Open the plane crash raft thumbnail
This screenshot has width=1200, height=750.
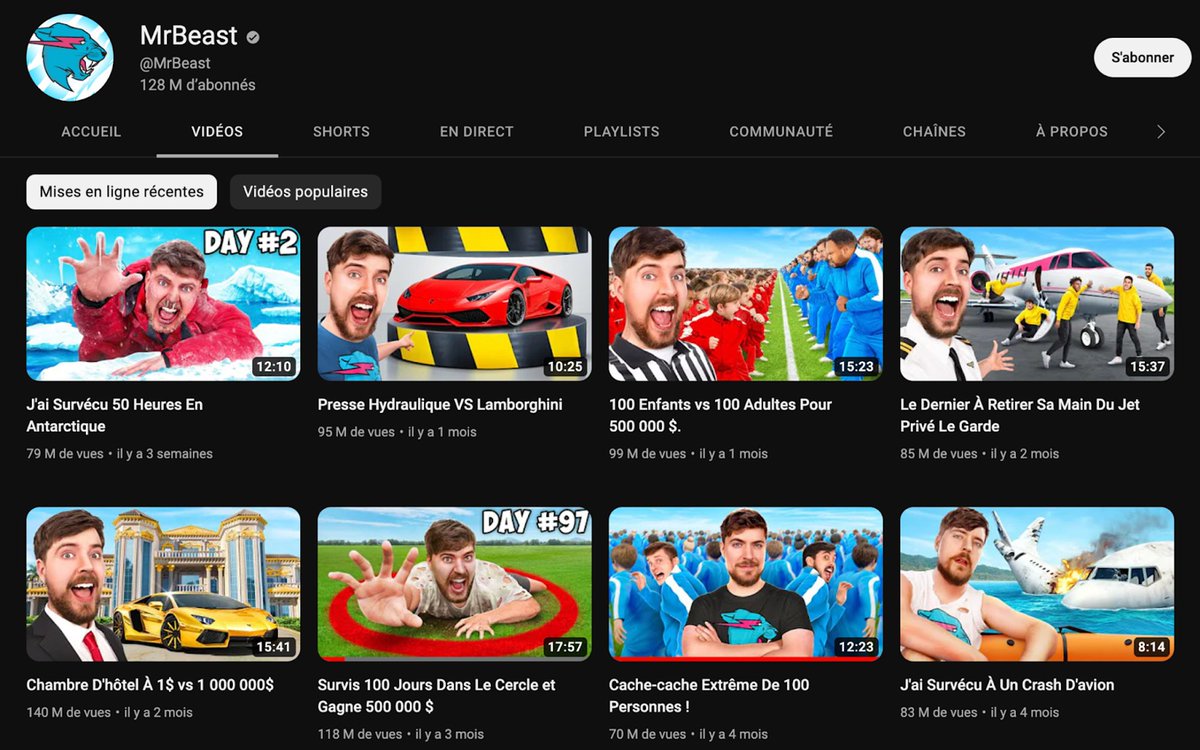point(1037,584)
